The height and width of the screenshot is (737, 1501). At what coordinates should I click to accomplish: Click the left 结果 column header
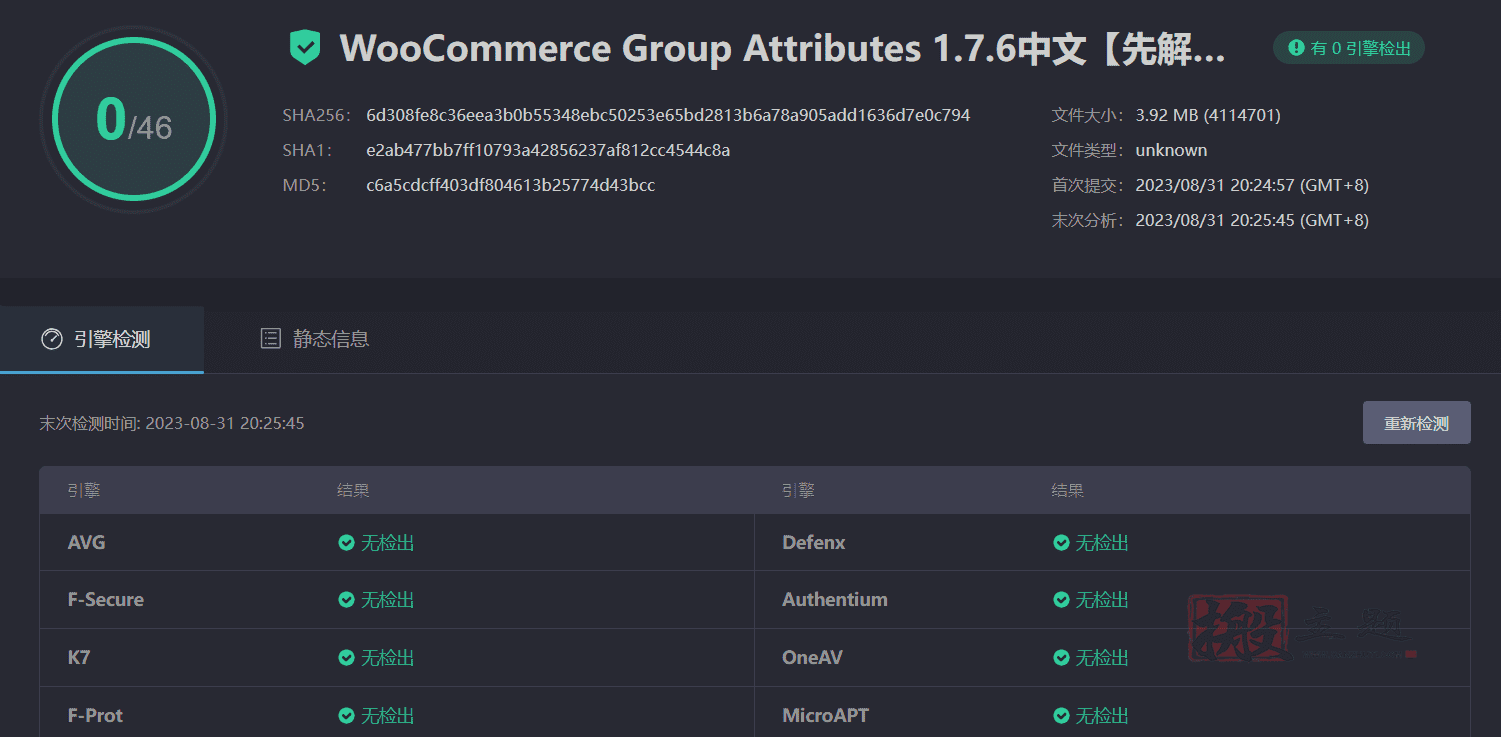[353, 490]
